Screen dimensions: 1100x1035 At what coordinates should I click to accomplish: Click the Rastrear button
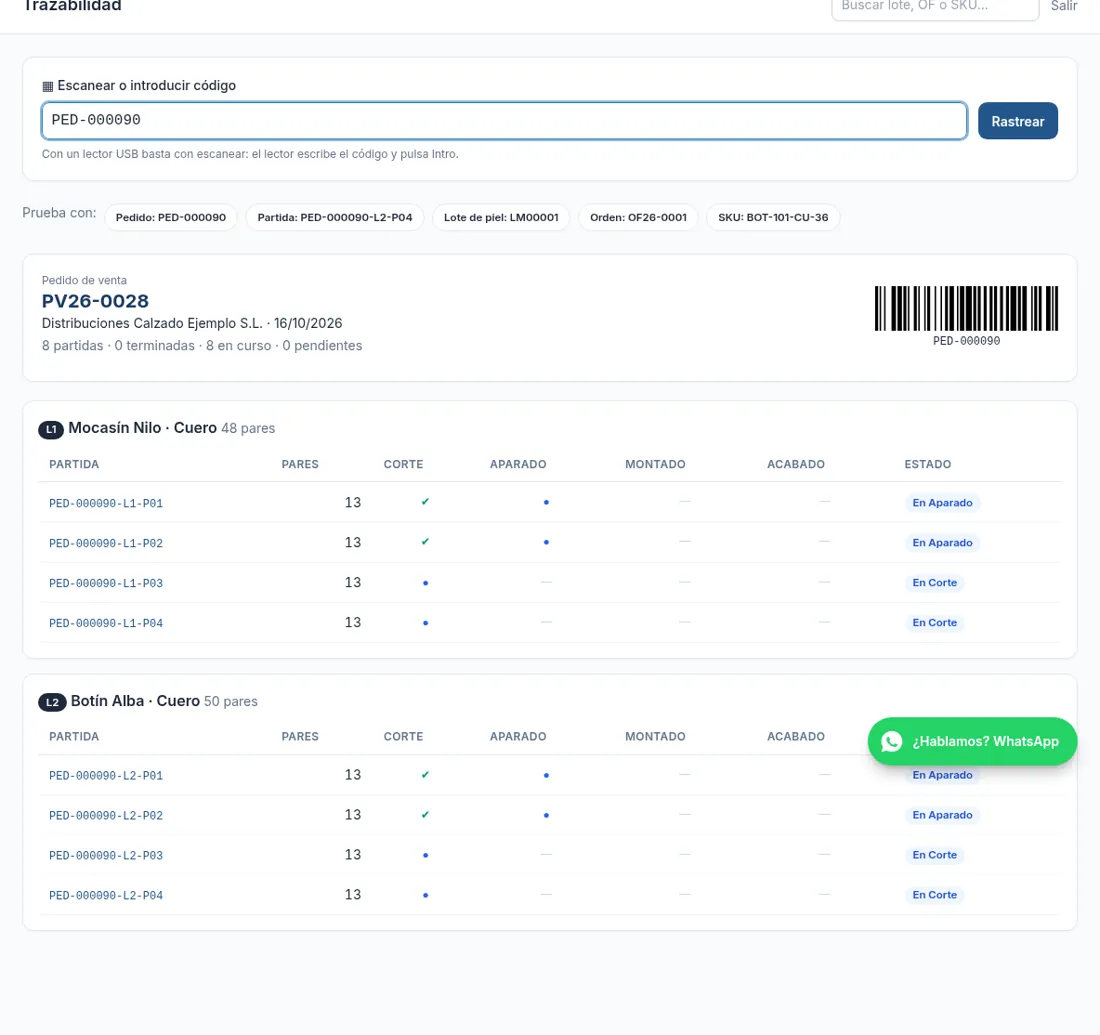coord(1017,121)
